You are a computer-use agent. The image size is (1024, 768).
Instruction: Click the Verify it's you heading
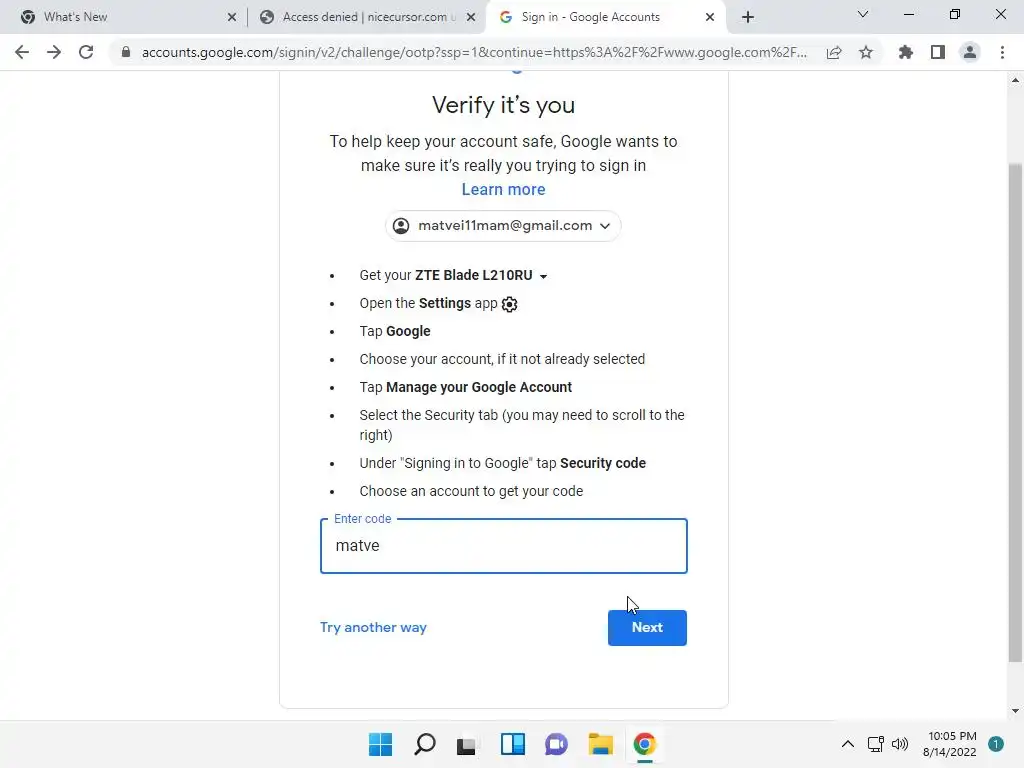[x=504, y=104]
